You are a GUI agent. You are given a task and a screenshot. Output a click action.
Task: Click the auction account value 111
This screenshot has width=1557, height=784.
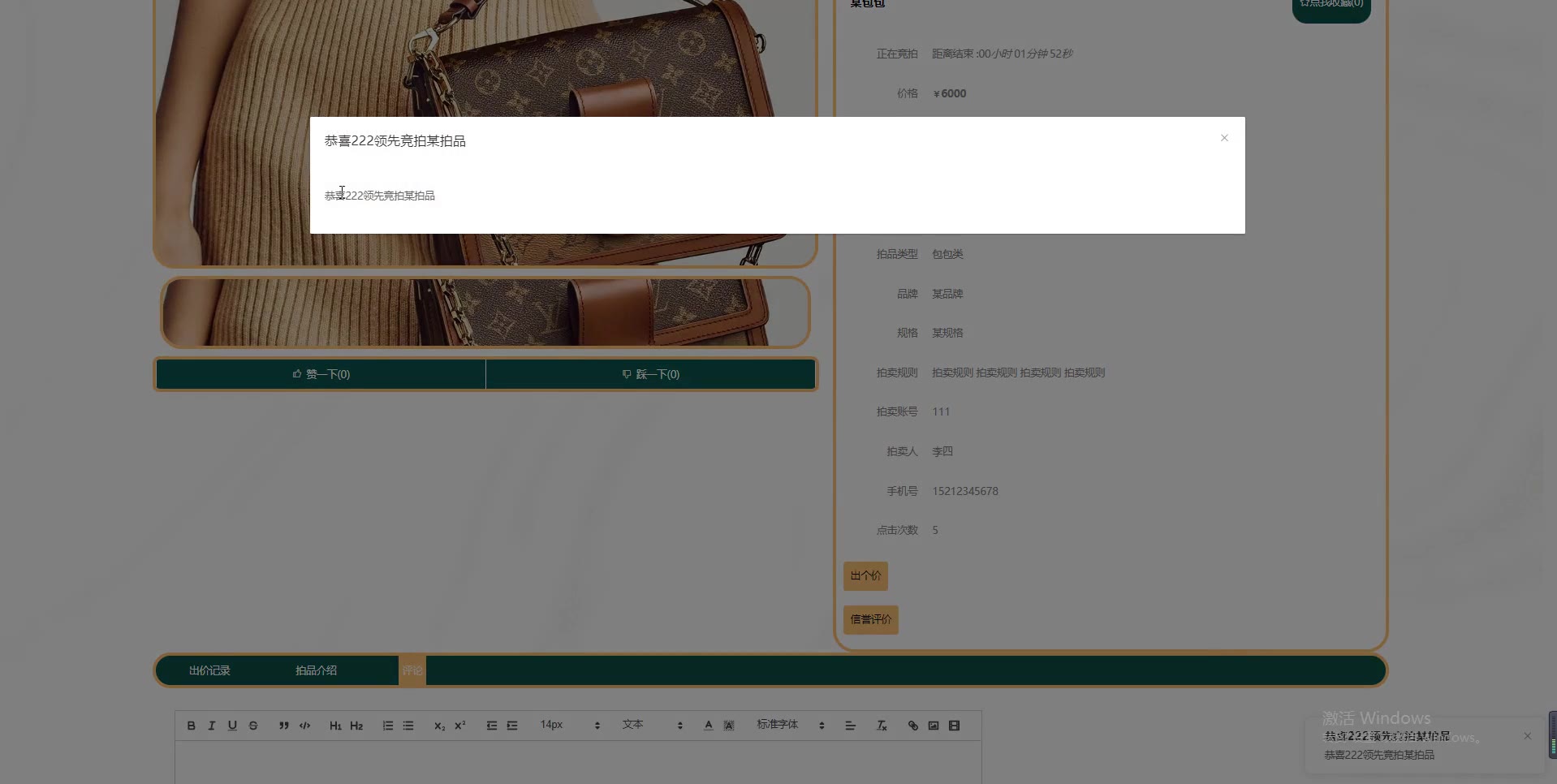pos(941,411)
